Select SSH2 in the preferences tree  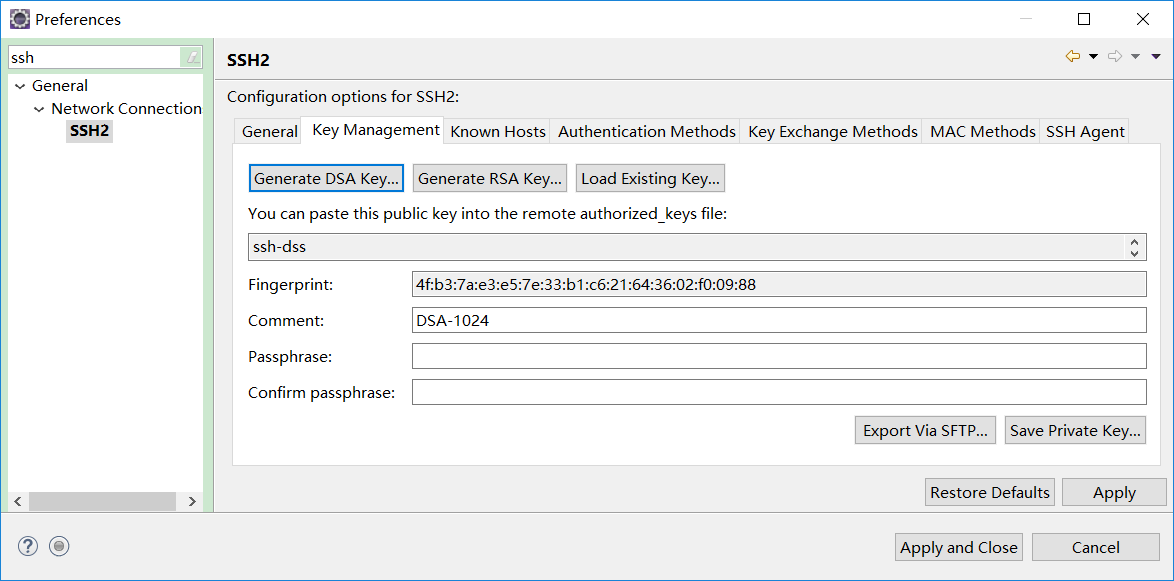coord(89,130)
